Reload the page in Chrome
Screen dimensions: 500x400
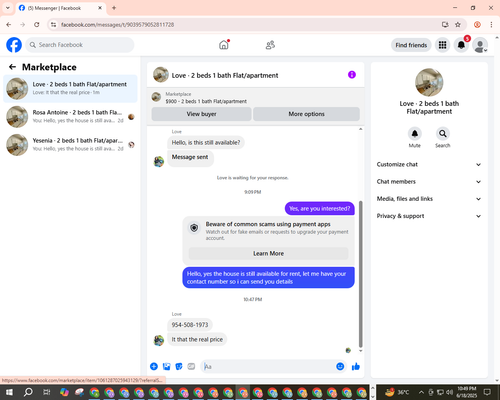click(37, 25)
